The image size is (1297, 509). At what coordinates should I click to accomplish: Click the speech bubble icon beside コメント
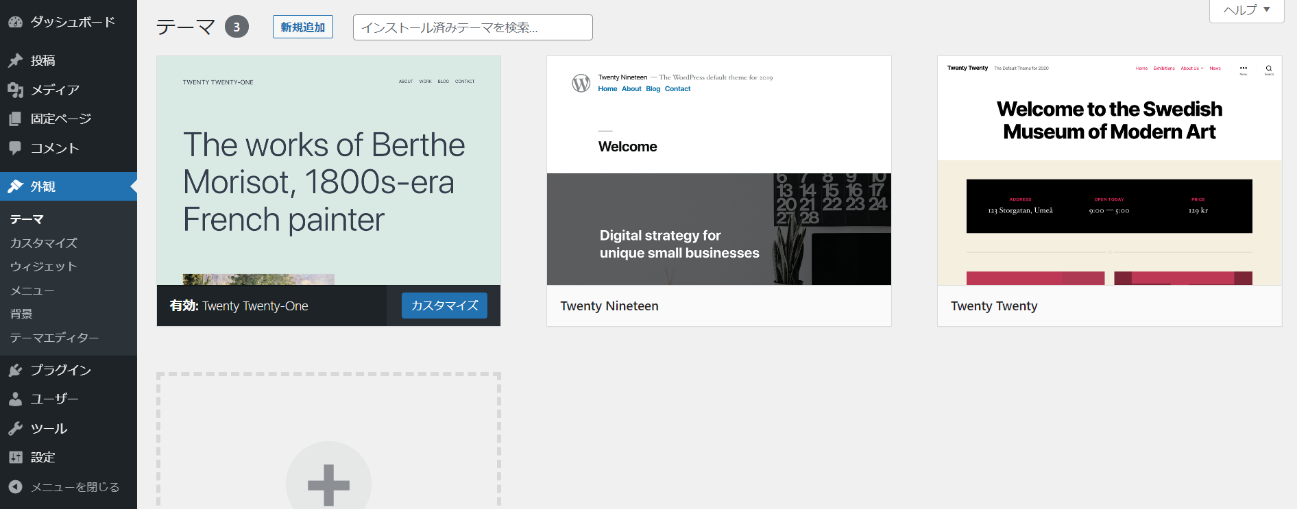click(x=15, y=148)
